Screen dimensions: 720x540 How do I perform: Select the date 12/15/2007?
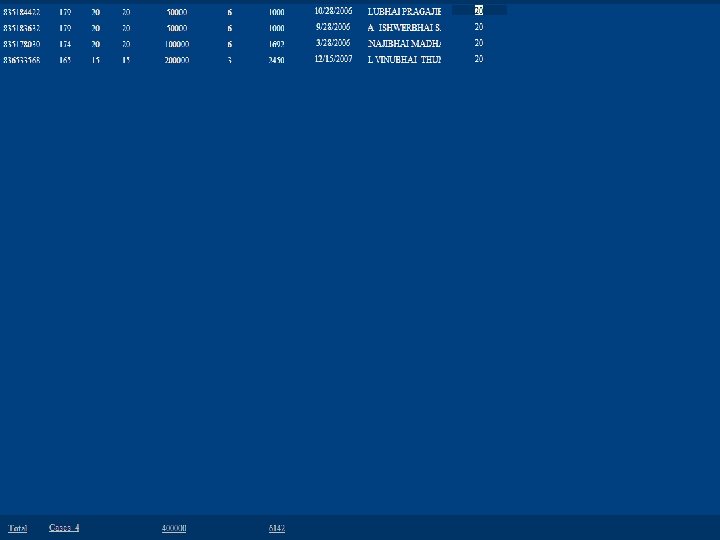coord(333,59)
